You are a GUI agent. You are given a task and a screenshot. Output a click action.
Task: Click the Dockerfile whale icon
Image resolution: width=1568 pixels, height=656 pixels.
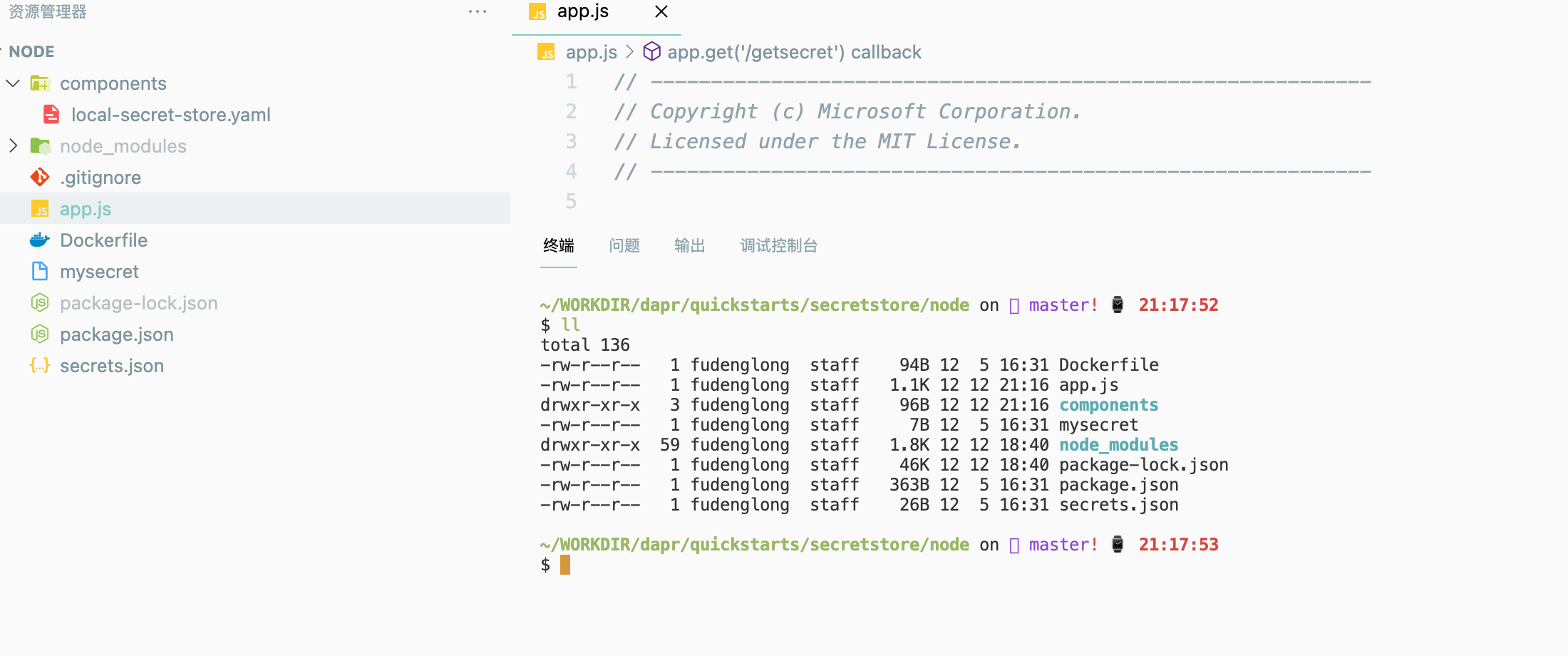(40, 240)
